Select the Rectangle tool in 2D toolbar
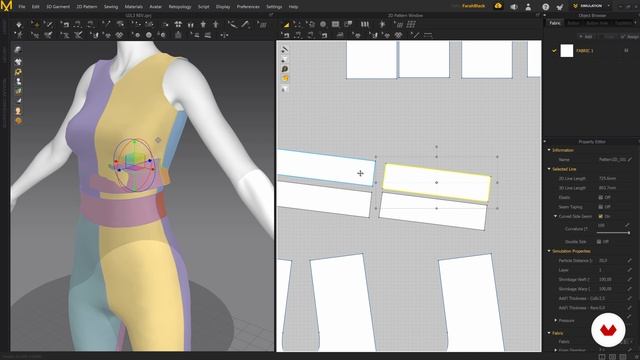This screenshot has width=640, height=360. (x=336, y=24)
